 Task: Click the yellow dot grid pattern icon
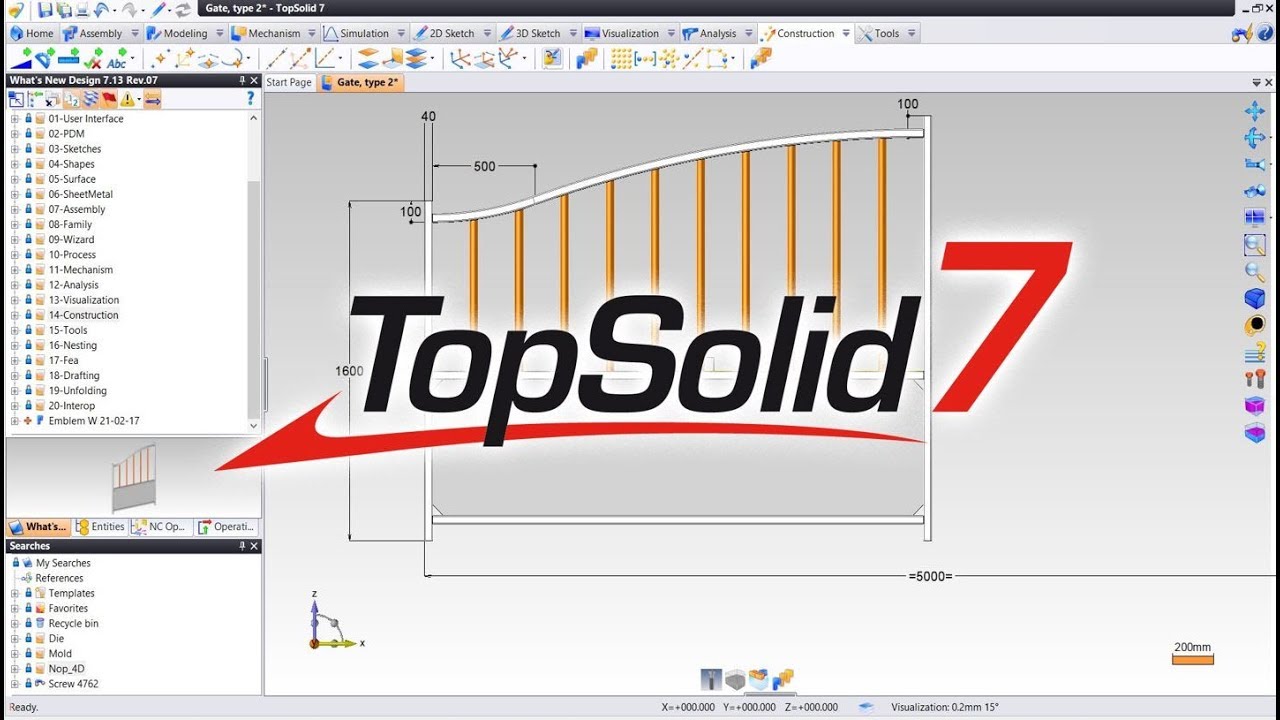(x=621, y=59)
